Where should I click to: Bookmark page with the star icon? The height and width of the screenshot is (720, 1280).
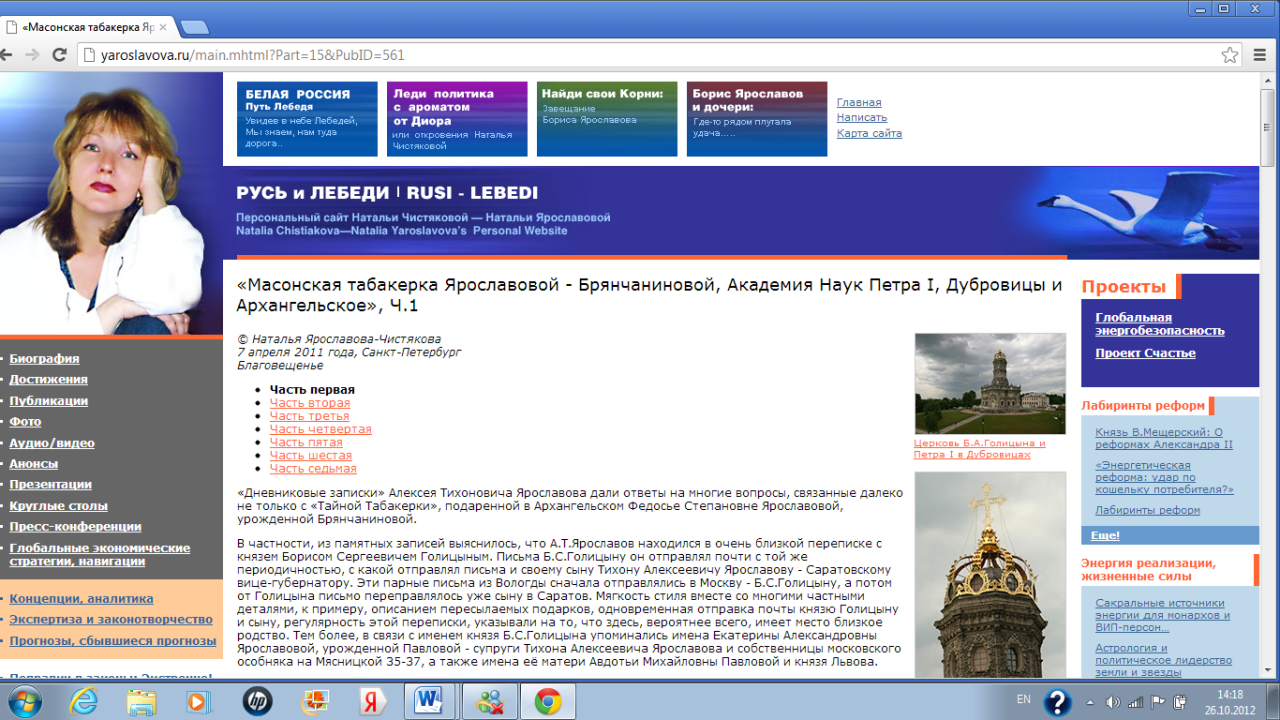coord(1230,55)
